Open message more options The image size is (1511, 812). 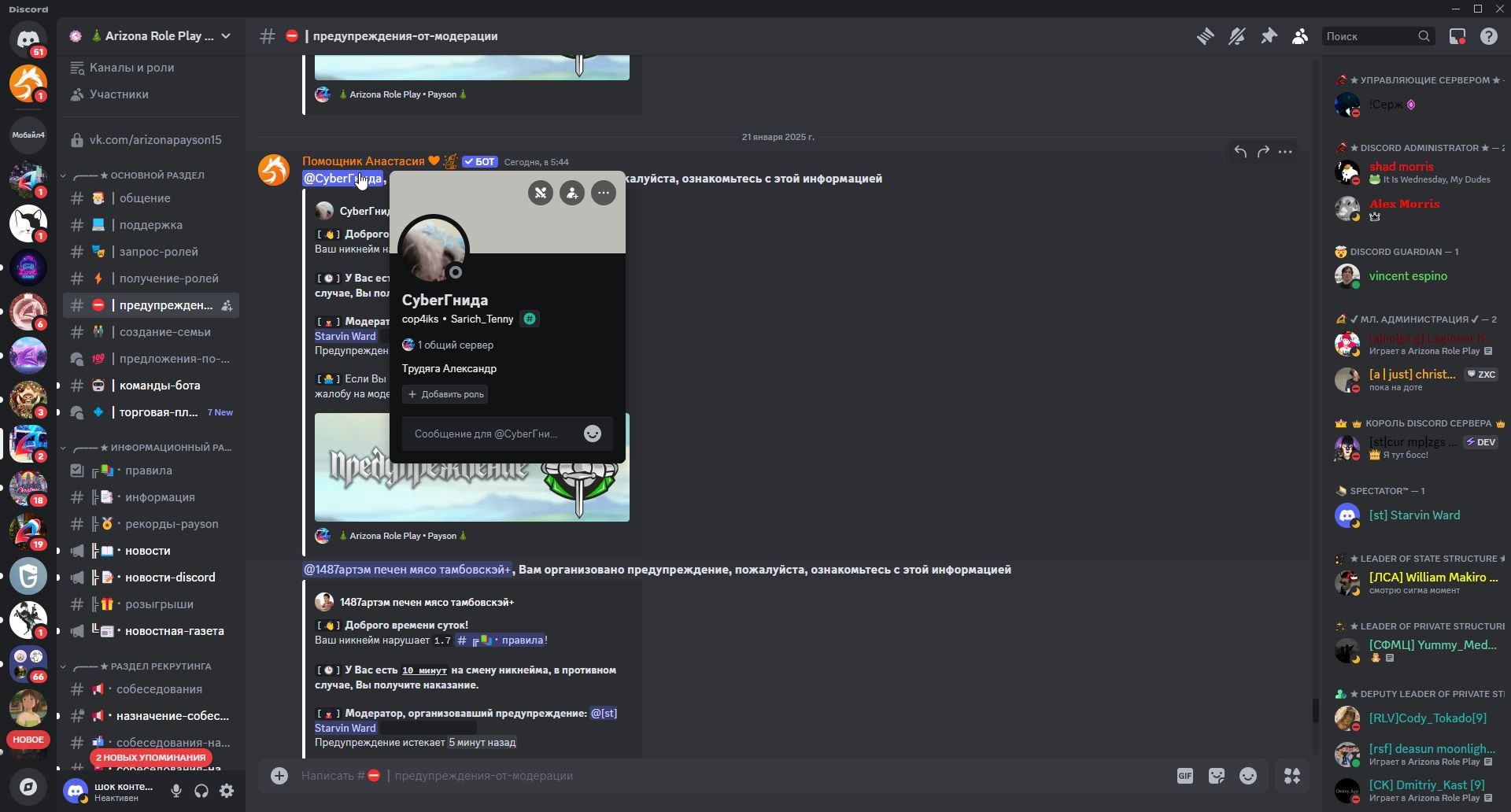(1285, 152)
